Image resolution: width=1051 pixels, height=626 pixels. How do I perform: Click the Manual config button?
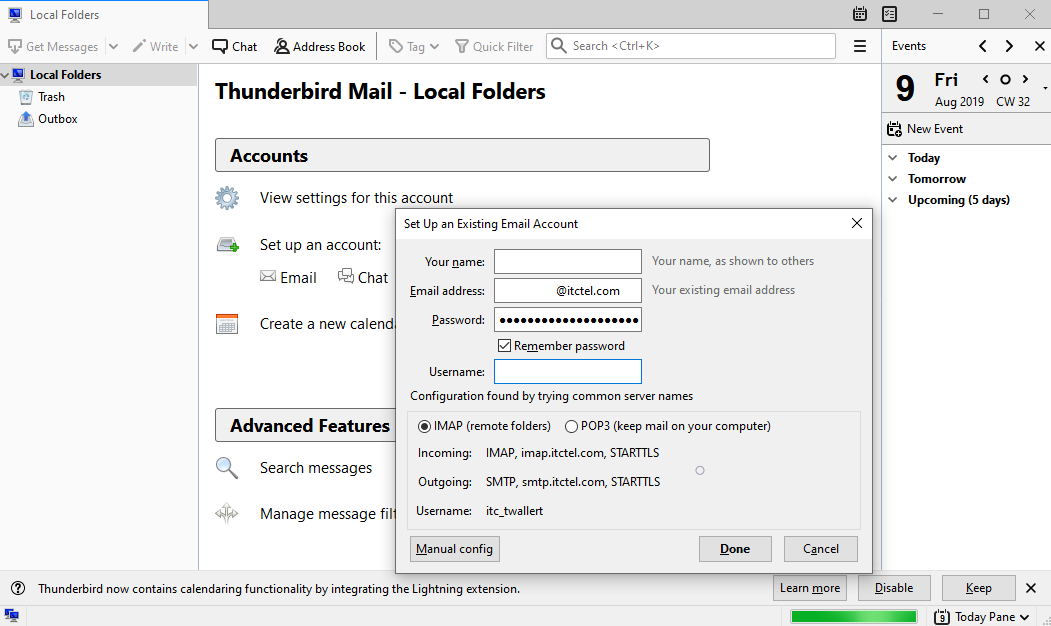455,549
